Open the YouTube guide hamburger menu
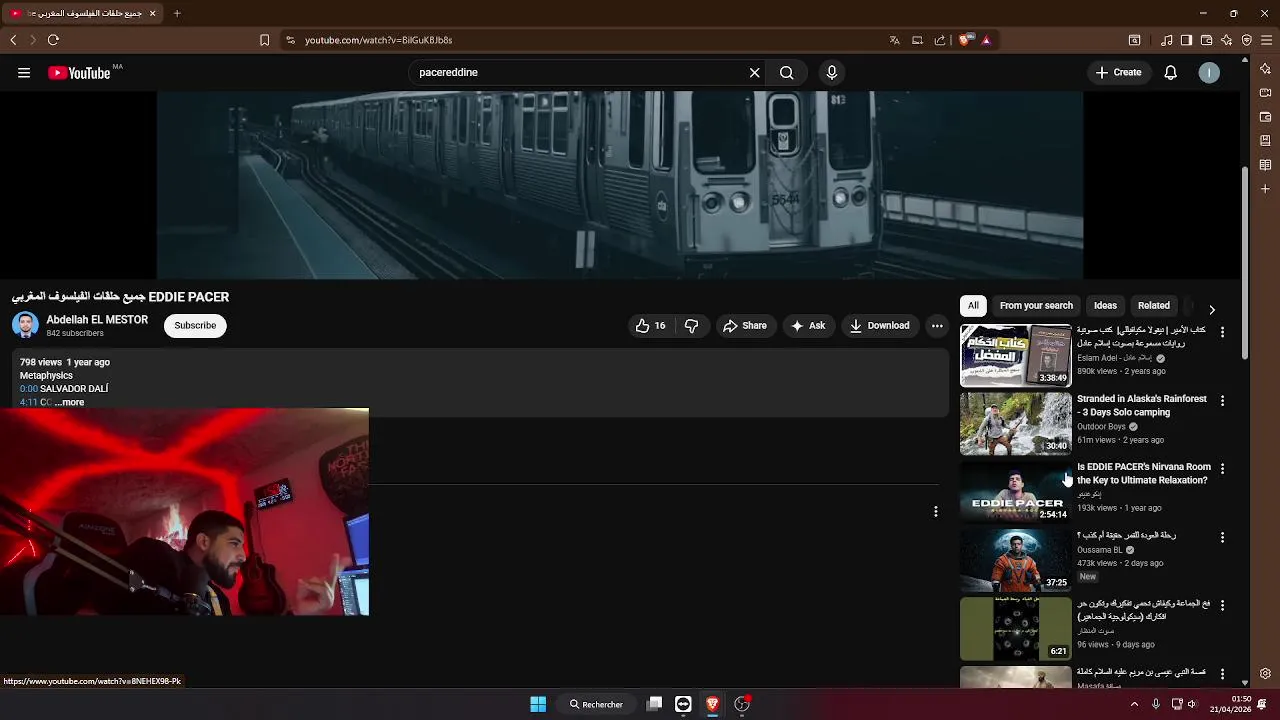 [x=24, y=72]
